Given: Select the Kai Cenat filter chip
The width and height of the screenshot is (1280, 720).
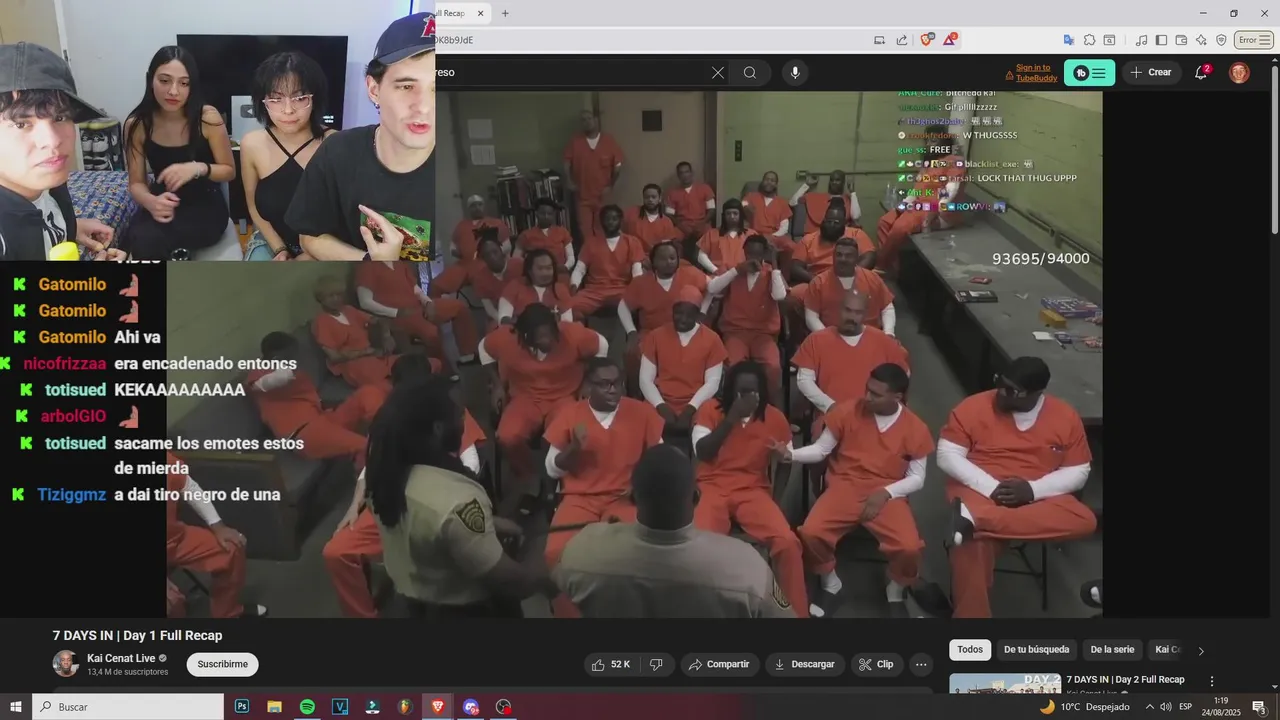Looking at the screenshot, I should pos(1168,650).
